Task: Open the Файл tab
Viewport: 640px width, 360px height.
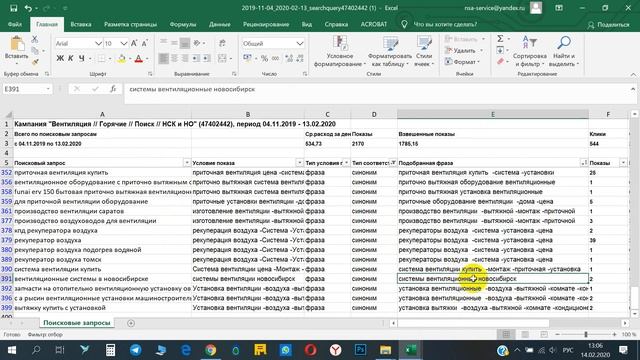Action: pos(15,24)
